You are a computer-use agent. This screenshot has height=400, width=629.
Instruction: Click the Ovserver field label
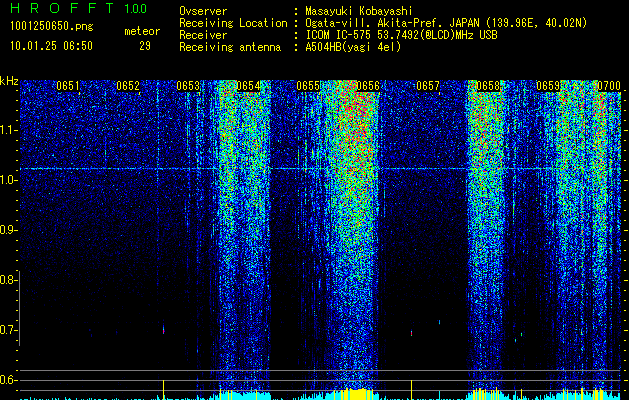203,11
